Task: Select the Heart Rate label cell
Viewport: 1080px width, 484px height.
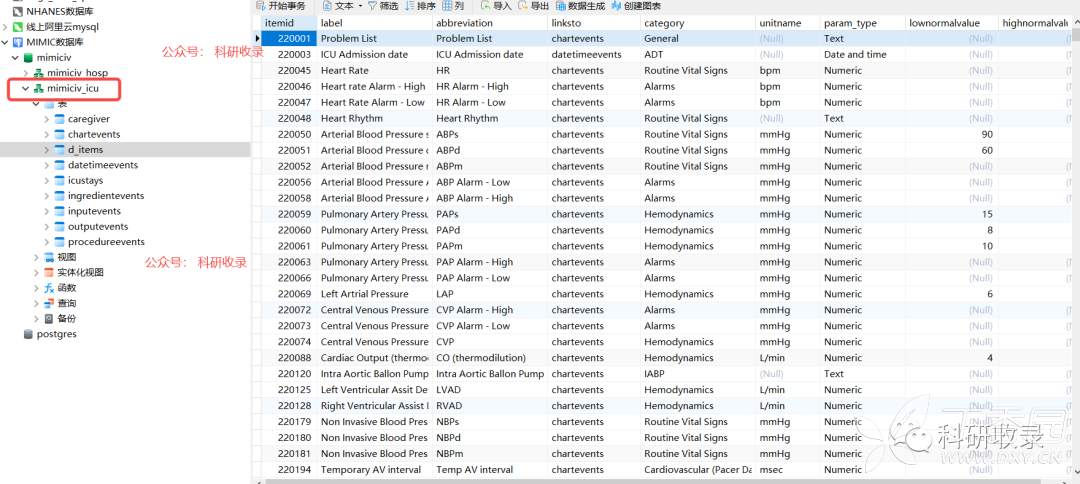Action: tap(345, 71)
